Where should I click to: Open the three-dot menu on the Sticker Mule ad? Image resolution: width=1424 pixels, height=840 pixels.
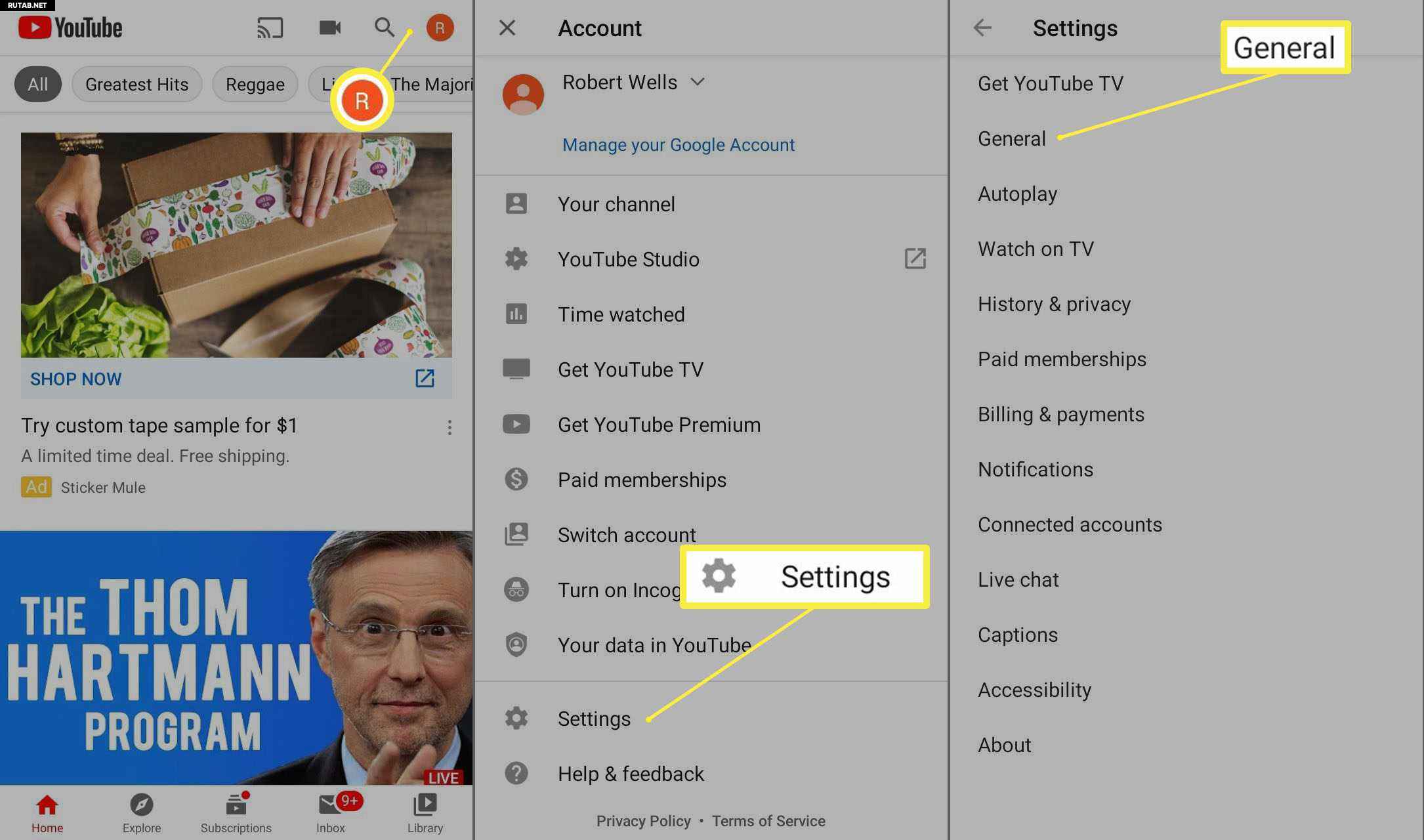[x=450, y=427]
